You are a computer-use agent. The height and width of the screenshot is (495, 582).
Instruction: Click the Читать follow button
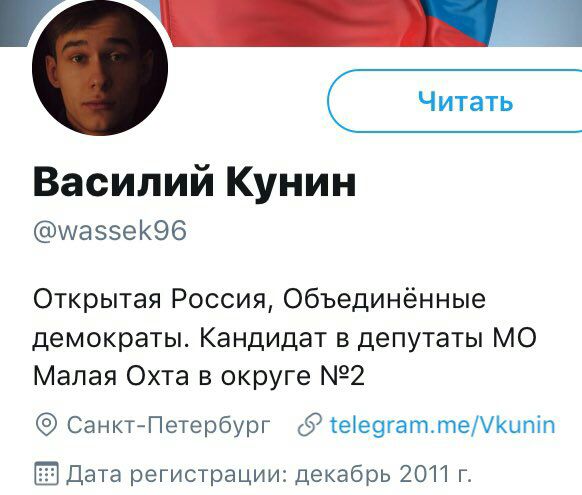point(455,101)
